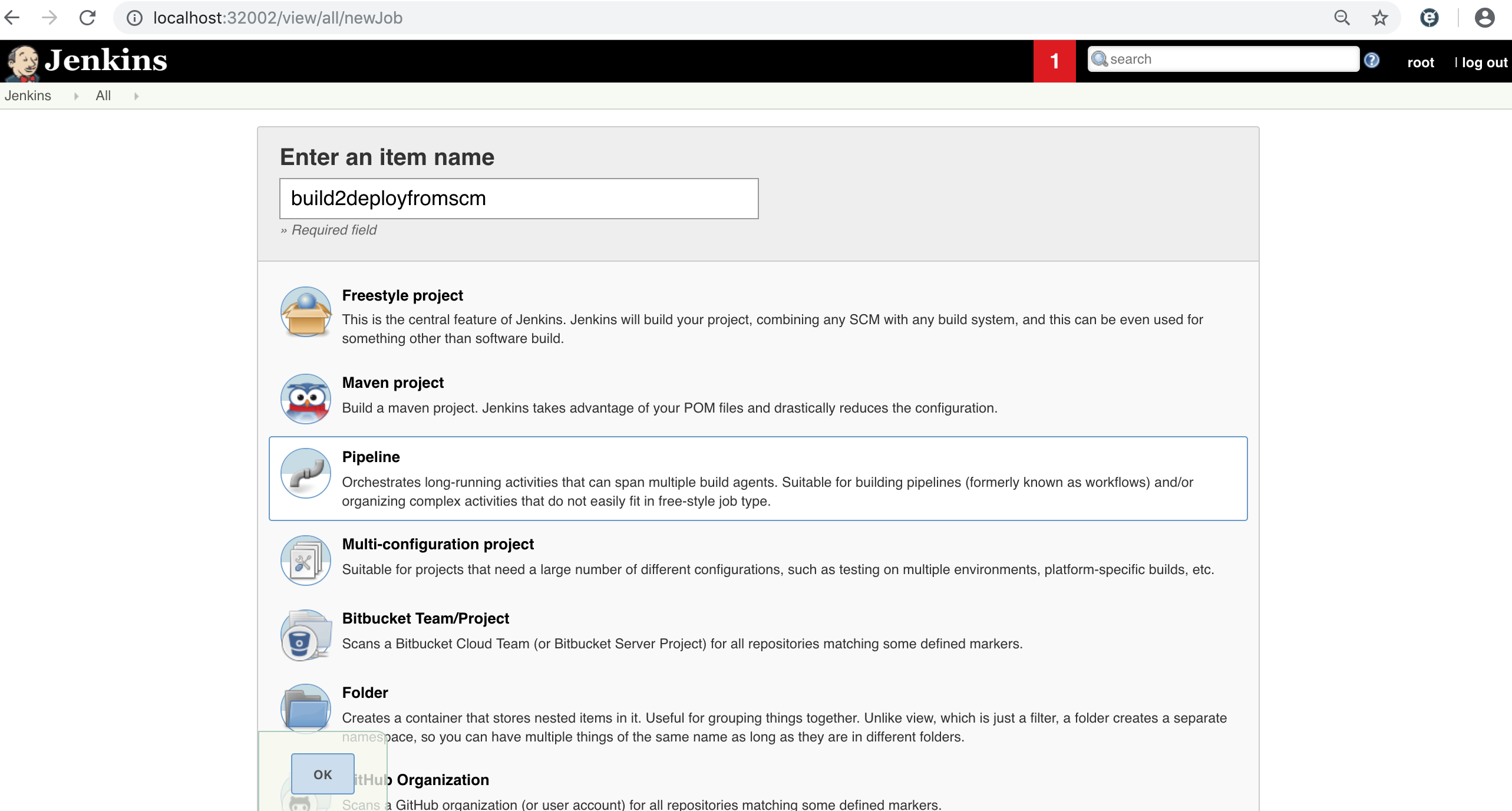Go to the Jenkins breadcrumb home

pyautogui.click(x=28, y=96)
